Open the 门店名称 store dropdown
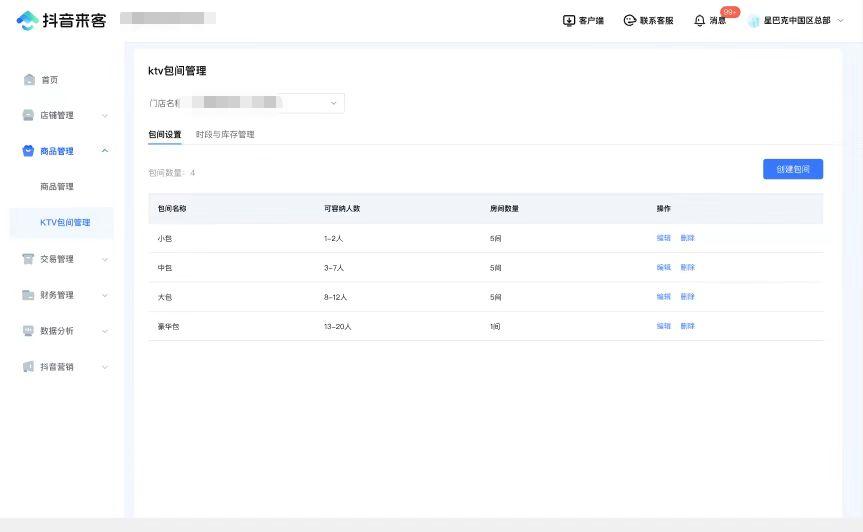The height and width of the screenshot is (532, 863). pyautogui.click(x=333, y=103)
